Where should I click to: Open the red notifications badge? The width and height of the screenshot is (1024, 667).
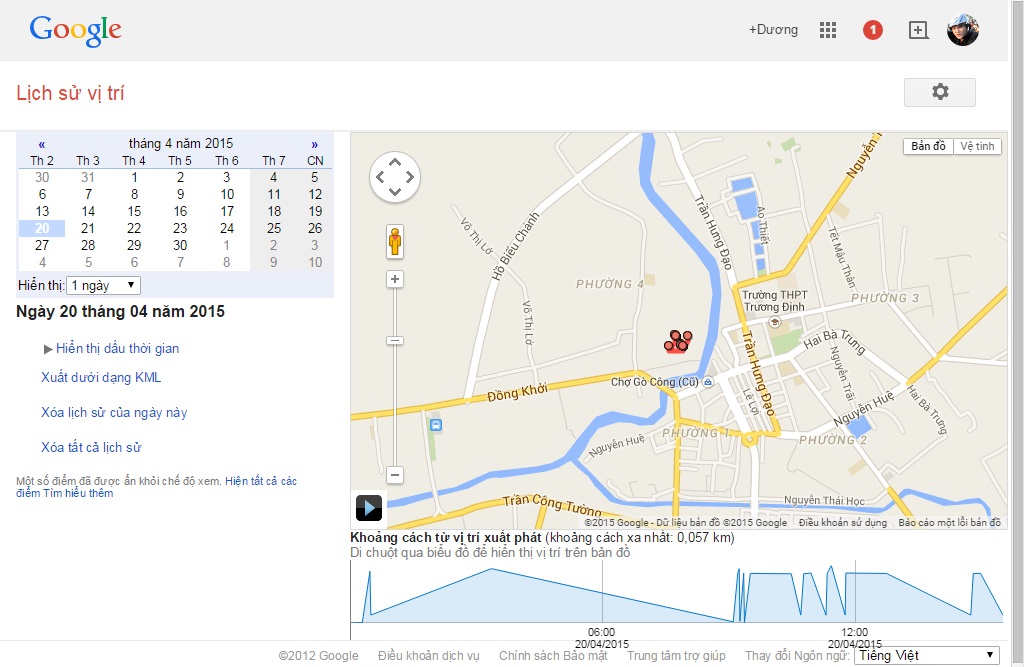tap(873, 30)
